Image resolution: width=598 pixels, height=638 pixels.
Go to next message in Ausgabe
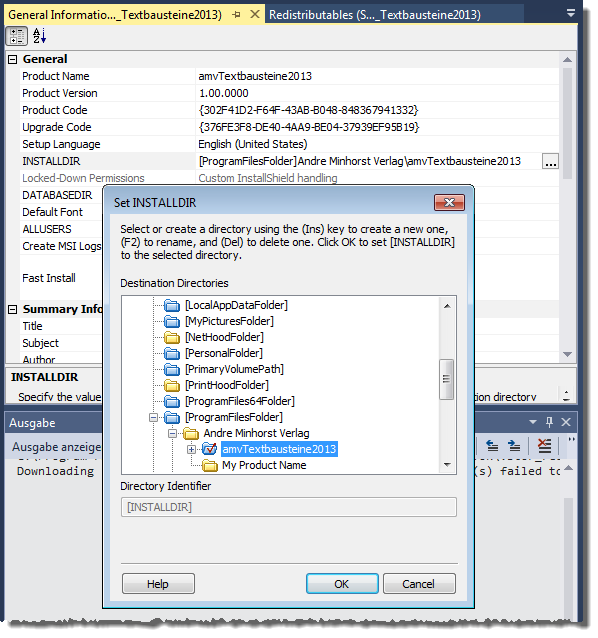pyautogui.click(x=514, y=447)
